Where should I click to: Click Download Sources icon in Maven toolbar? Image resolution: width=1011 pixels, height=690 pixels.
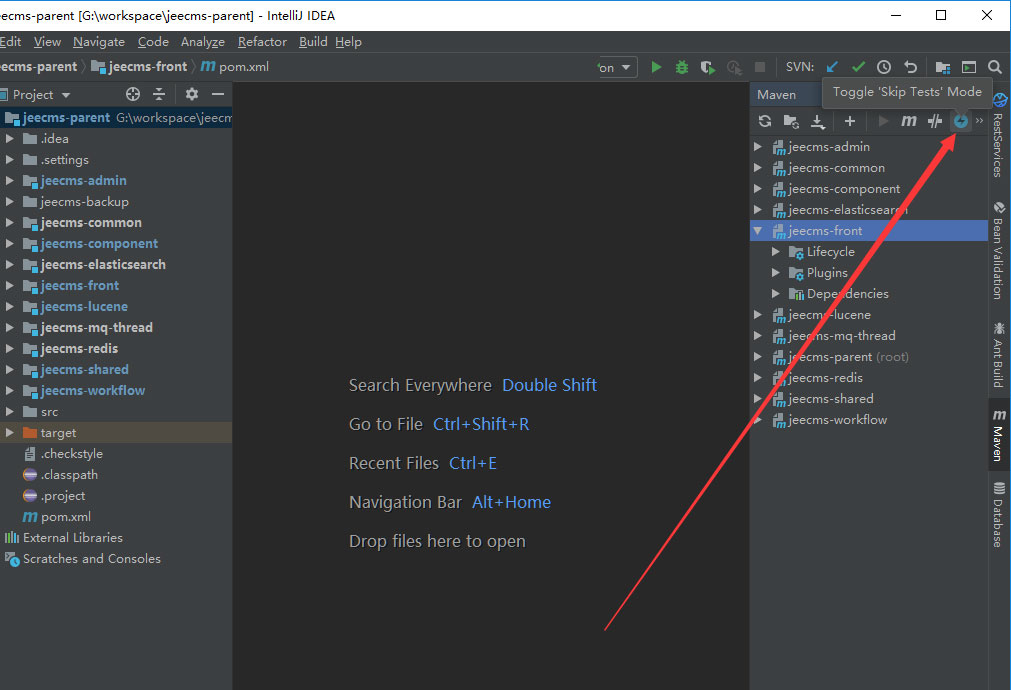pos(818,121)
